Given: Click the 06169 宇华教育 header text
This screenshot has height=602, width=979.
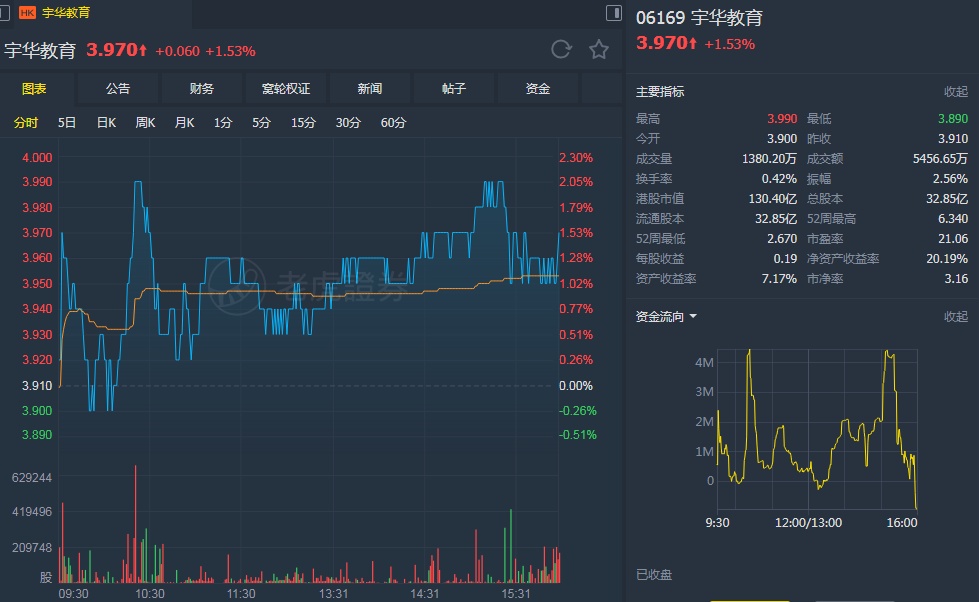Looking at the screenshot, I should [699, 17].
